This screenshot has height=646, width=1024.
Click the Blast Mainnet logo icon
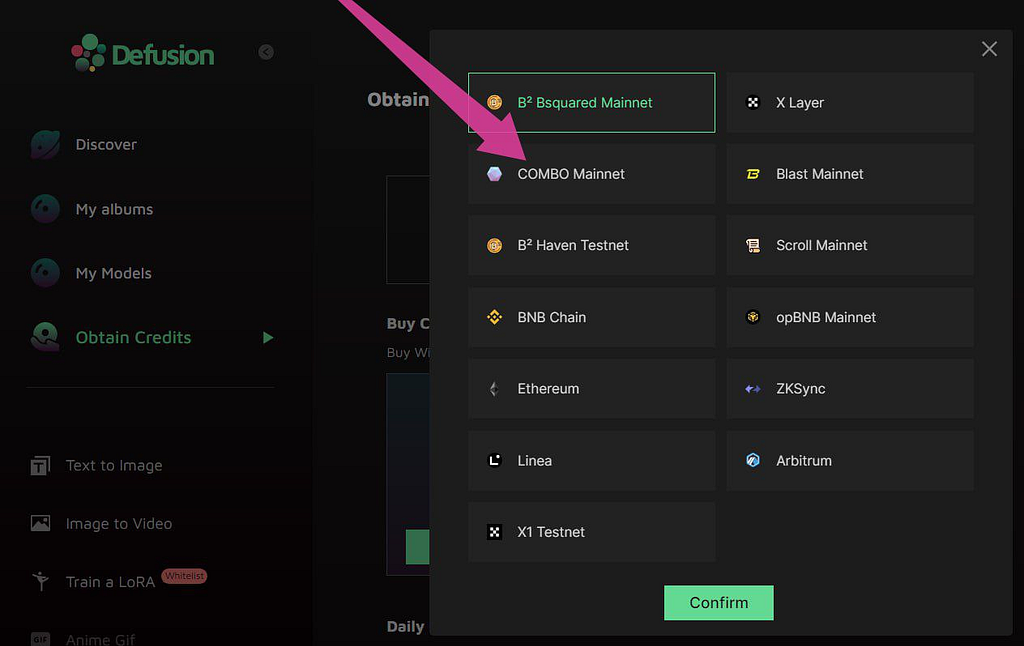coord(753,174)
